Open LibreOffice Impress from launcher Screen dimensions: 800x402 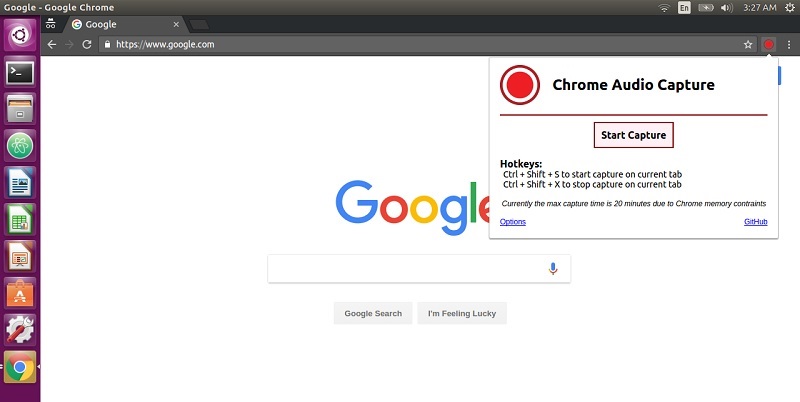[x=20, y=256]
